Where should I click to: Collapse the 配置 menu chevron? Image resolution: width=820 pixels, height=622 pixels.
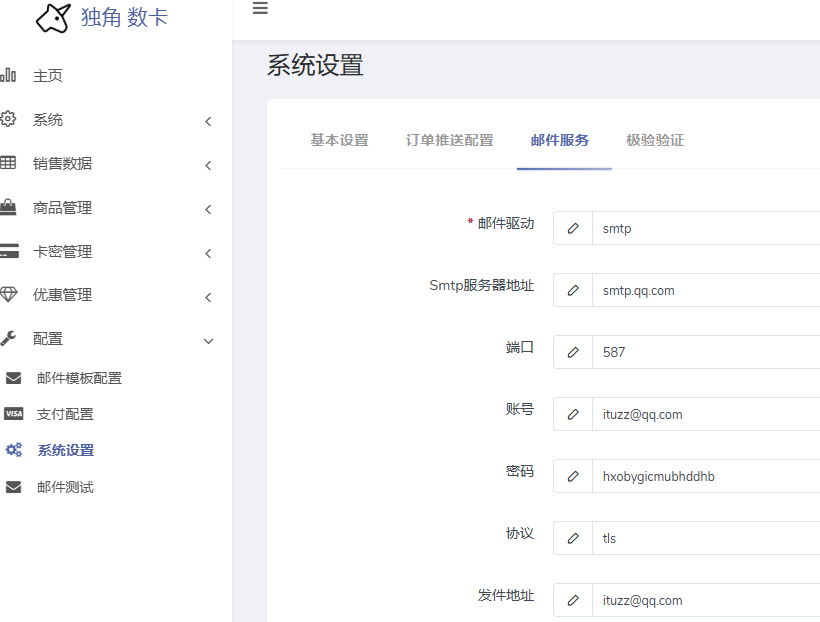coord(208,341)
